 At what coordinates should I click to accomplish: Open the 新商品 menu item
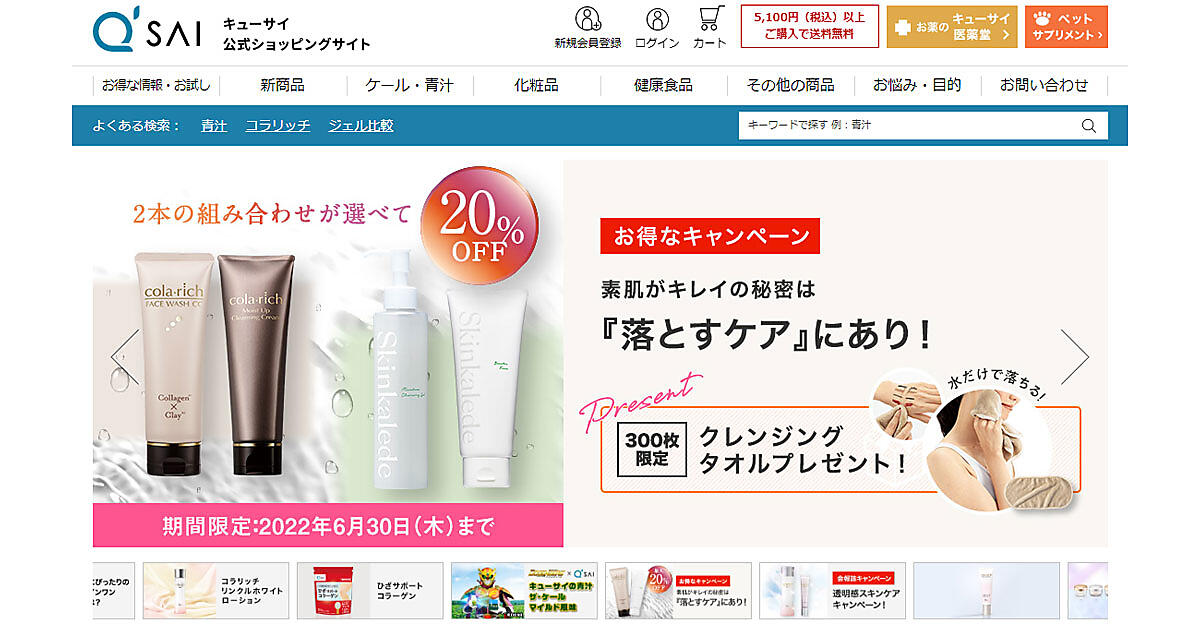coord(282,85)
